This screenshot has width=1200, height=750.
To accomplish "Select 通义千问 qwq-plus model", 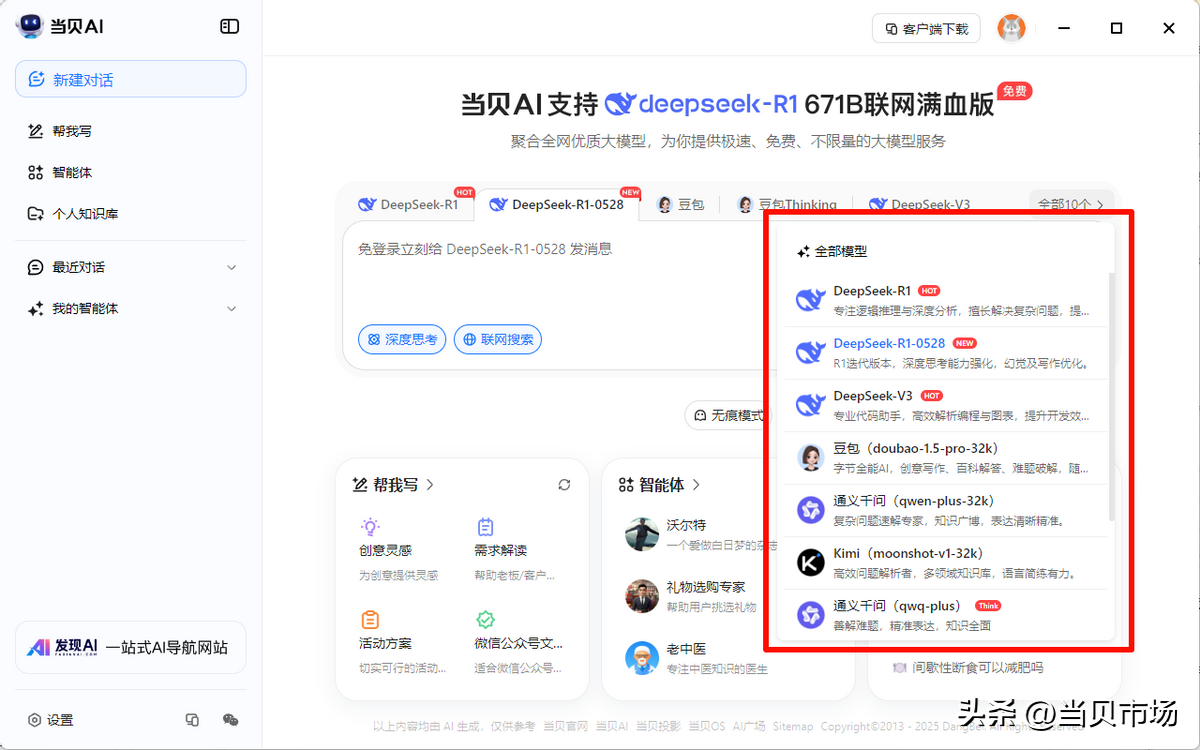I will [x=945, y=614].
